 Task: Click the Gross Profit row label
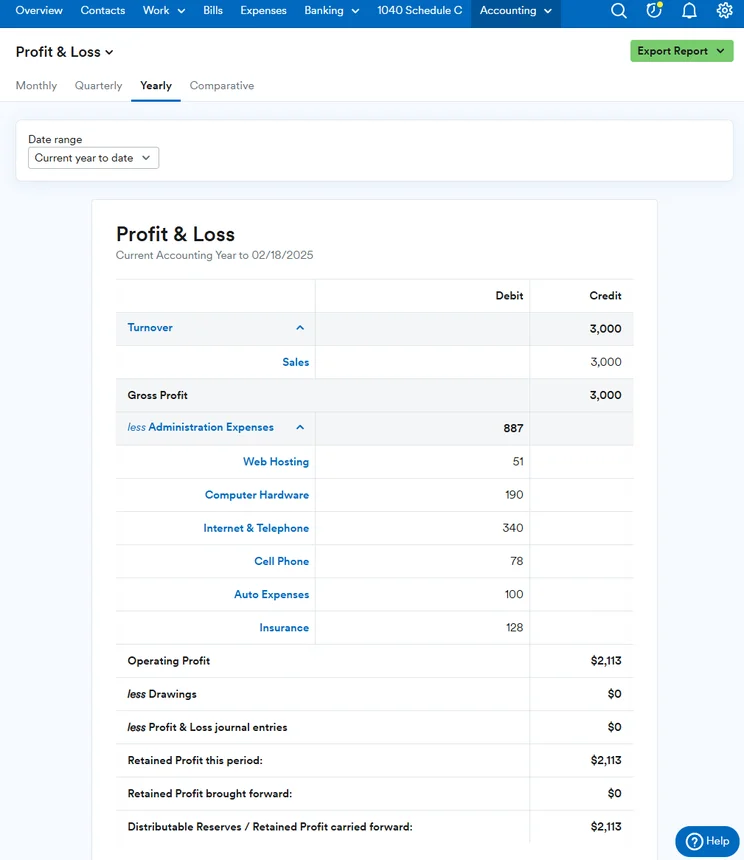(157, 395)
